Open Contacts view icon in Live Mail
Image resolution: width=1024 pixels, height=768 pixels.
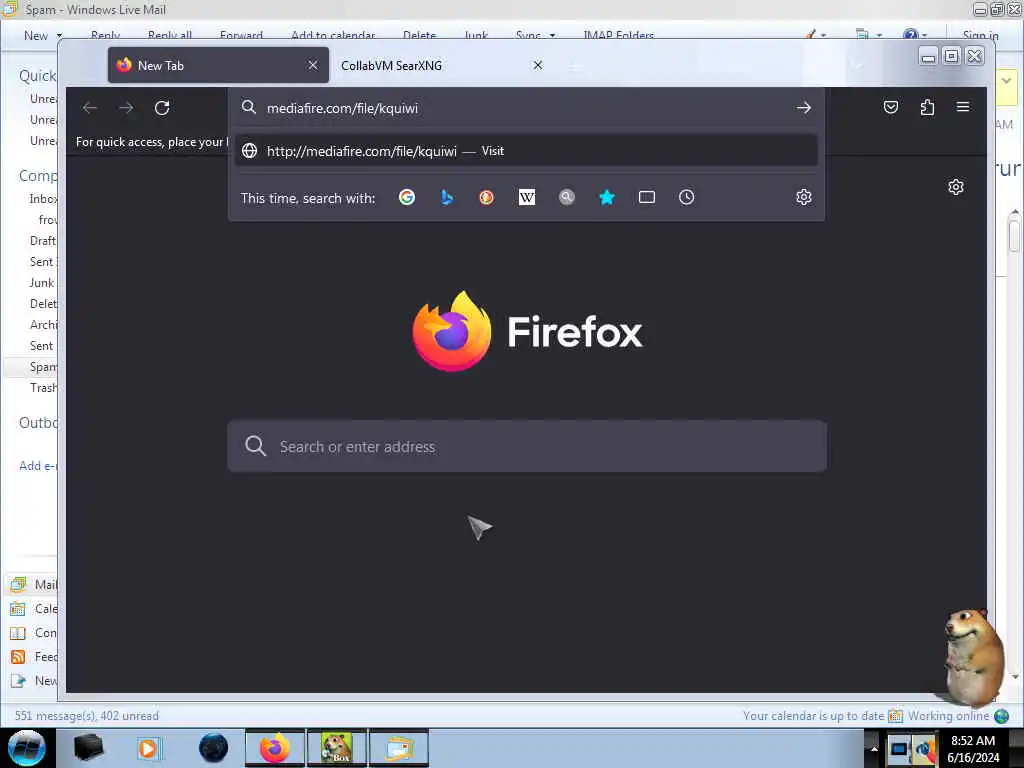18,633
